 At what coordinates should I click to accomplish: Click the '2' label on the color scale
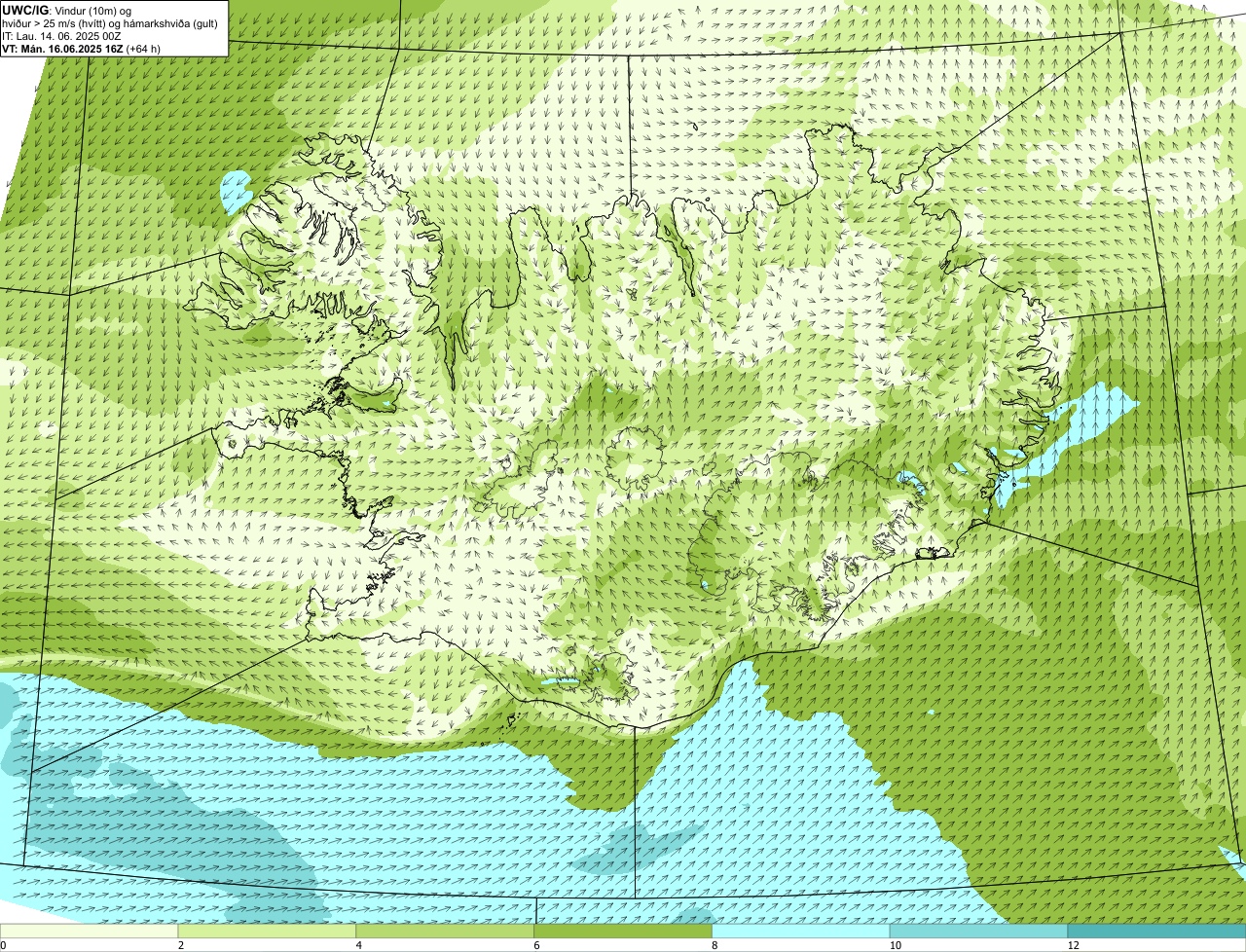click(x=181, y=945)
